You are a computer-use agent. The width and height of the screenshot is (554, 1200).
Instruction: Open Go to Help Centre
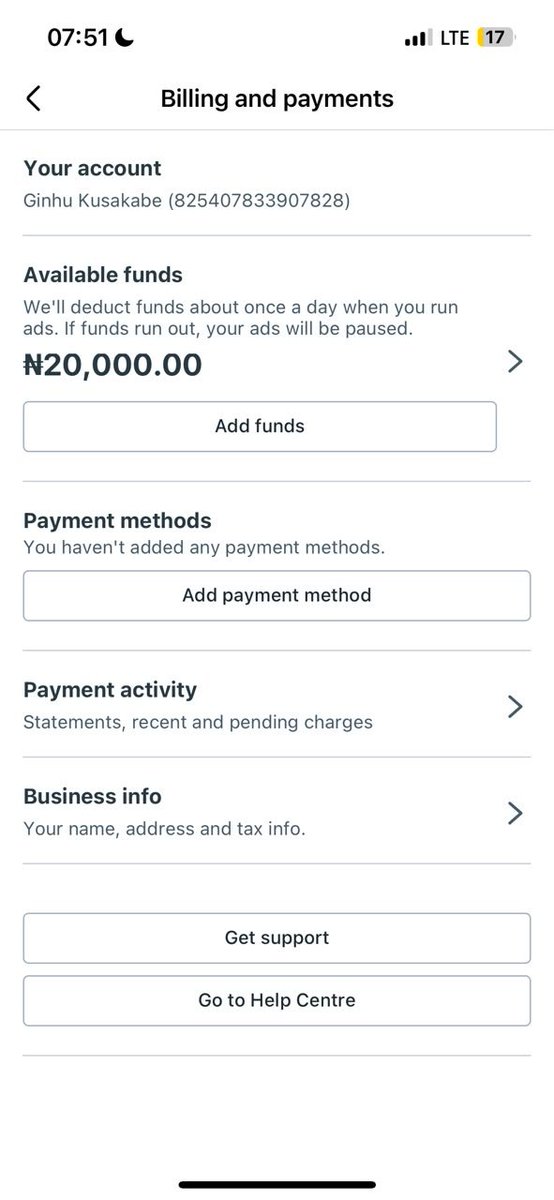click(277, 1000)
